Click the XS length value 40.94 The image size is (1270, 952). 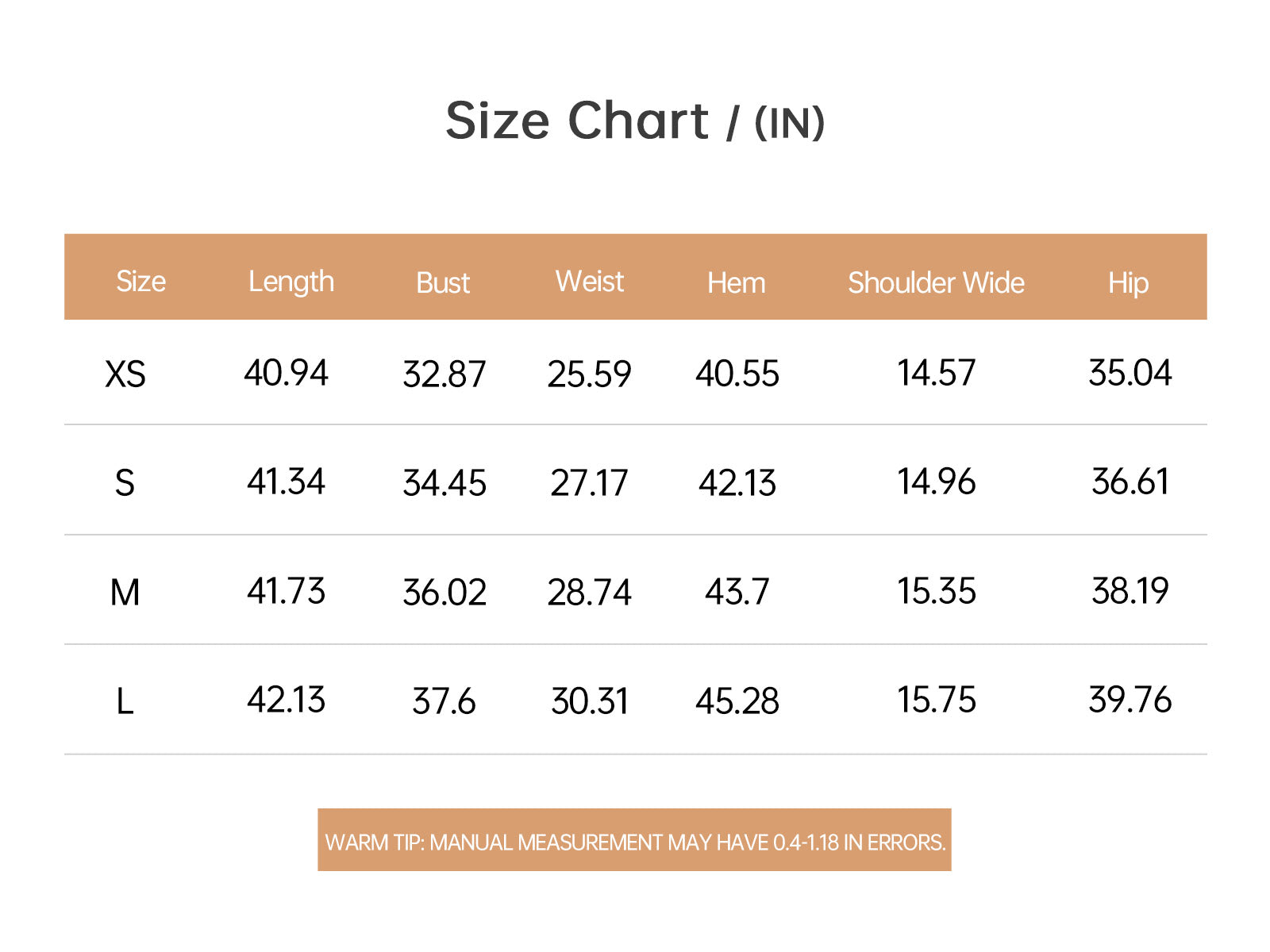coord(286,373)
